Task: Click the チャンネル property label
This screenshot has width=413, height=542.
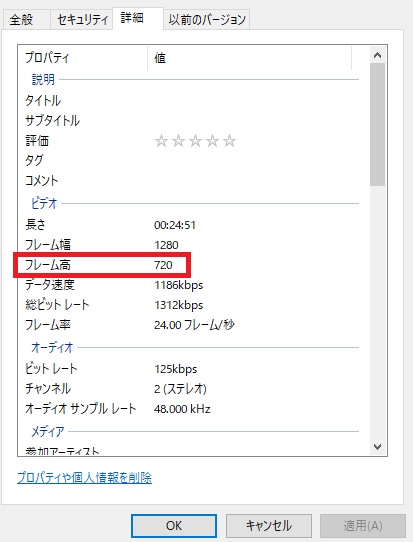Action: [48, 389]
